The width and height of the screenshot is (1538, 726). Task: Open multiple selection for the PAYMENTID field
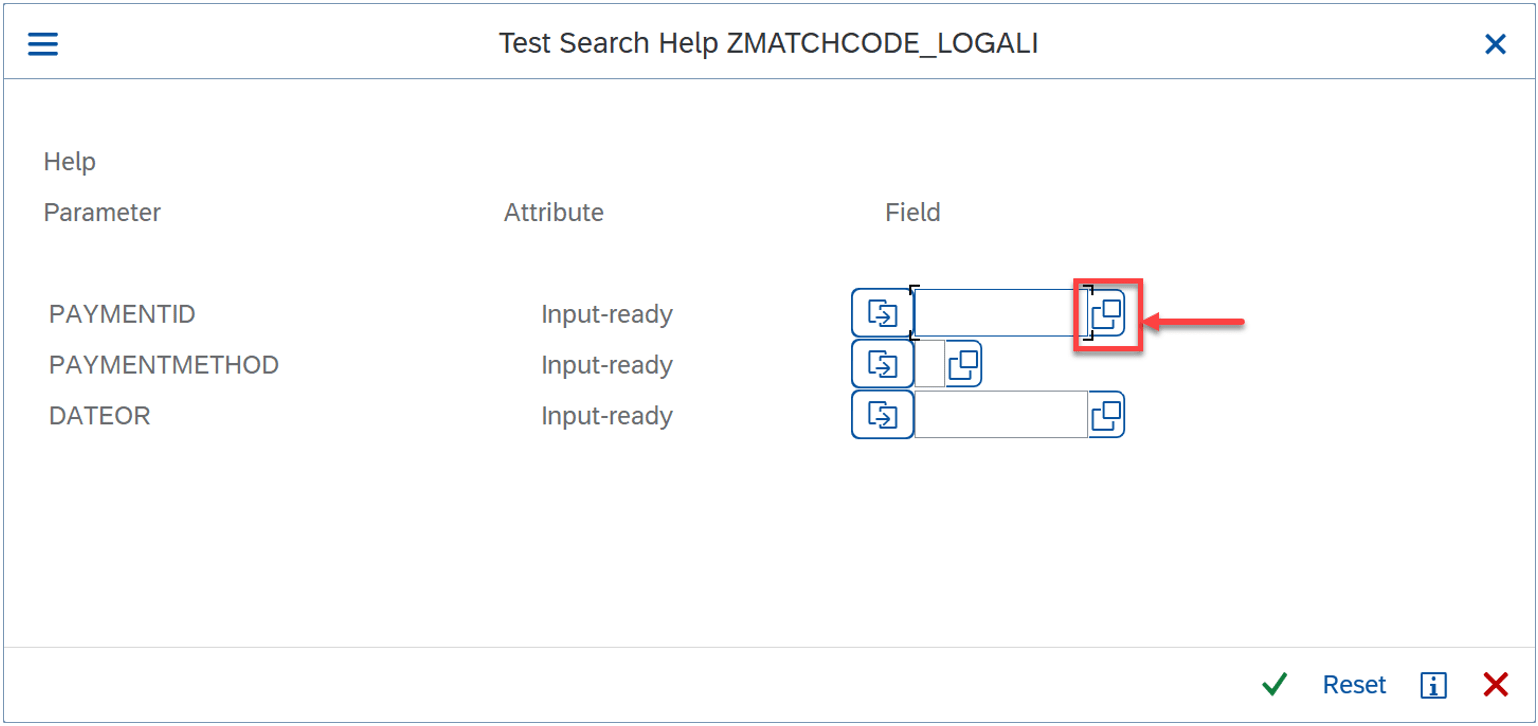click(1106, 311)
